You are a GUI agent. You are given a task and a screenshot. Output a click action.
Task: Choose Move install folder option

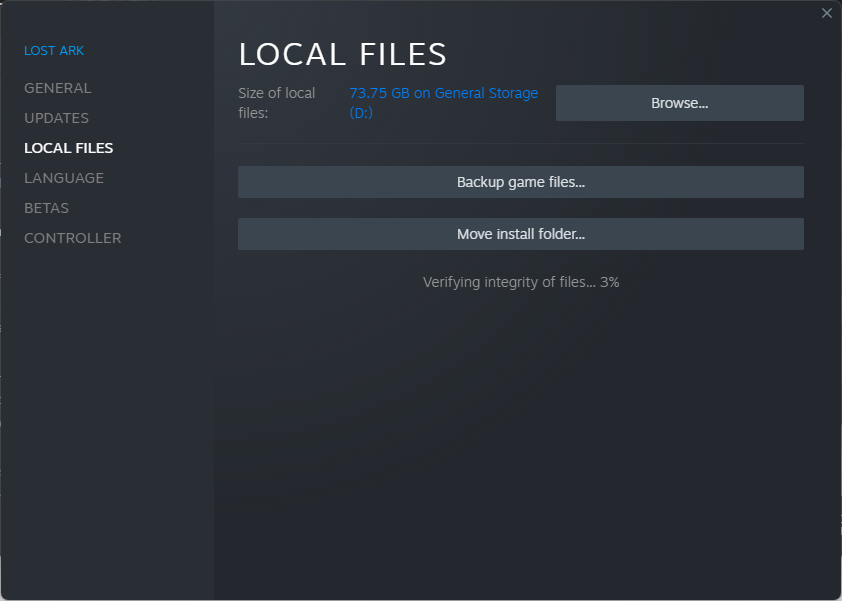coord(521,234)
